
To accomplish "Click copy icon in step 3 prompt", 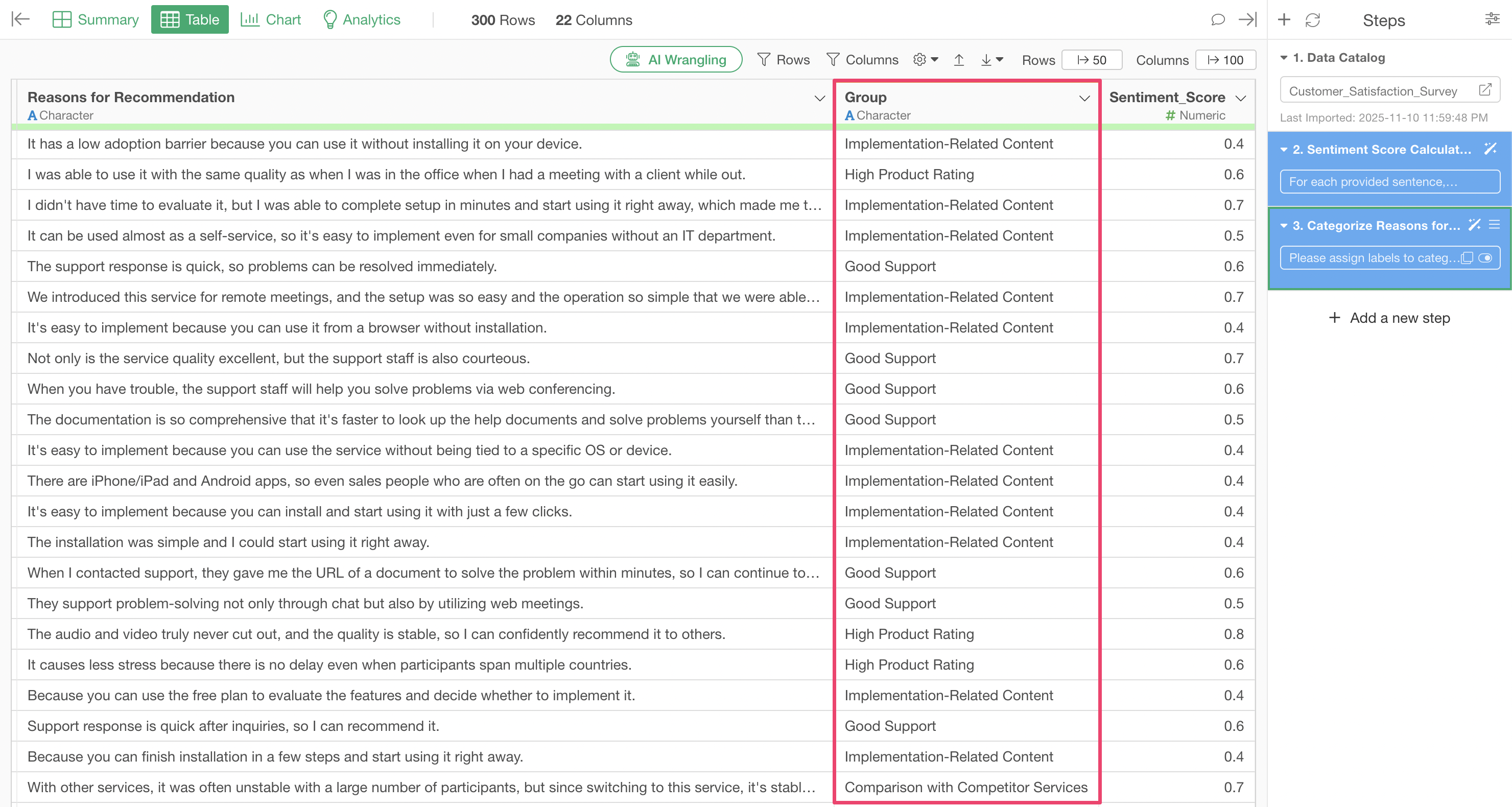I will [1467, 258].
